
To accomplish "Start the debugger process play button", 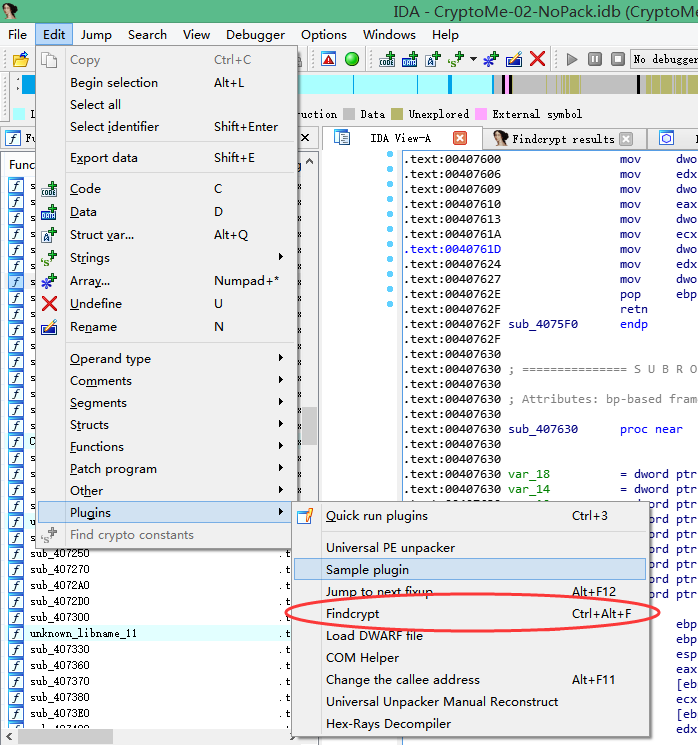I will click(572, 59).
